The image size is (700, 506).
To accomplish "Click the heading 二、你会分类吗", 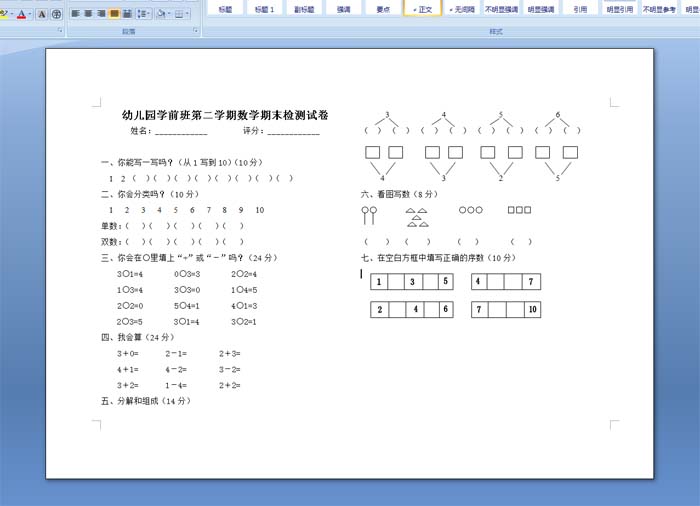I will pyautogui.click(x=150, y=194).
